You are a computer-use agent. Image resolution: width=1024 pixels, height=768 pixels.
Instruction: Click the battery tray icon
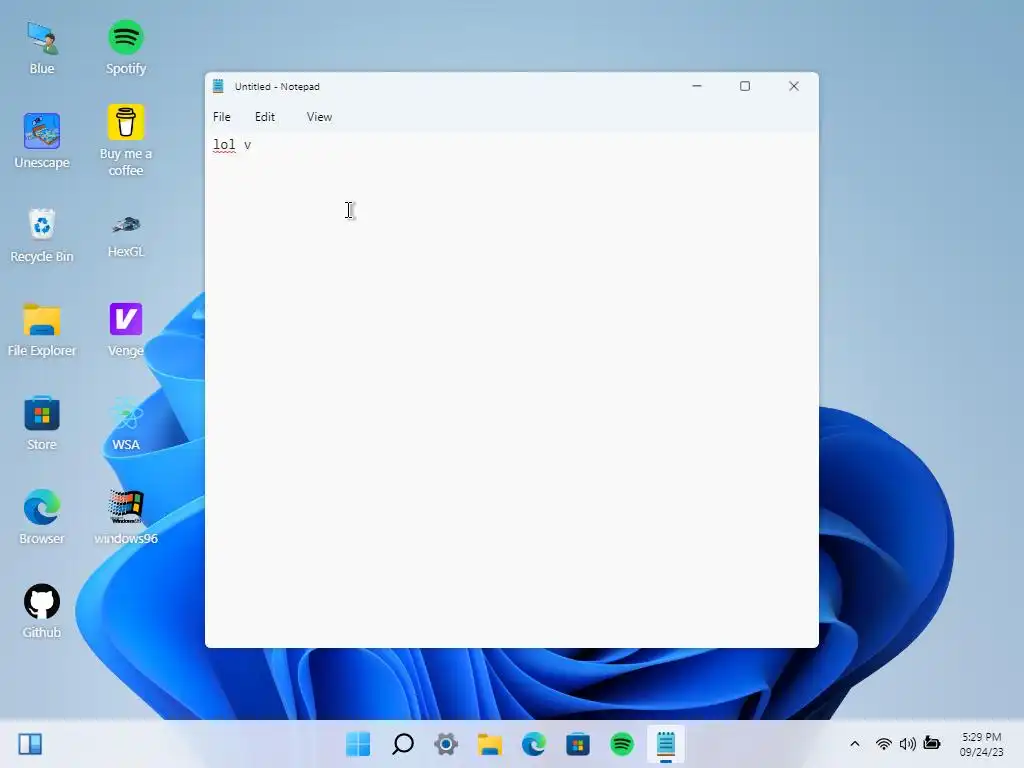tap(932, 743)
